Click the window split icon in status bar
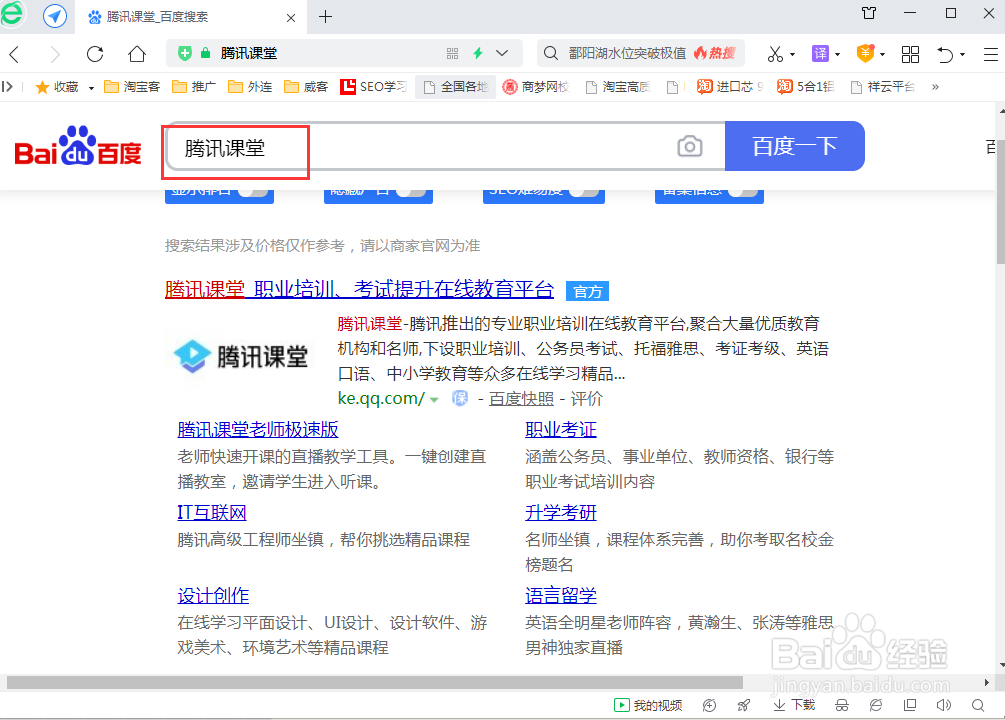1005x720 pixels. (x=909, y=705)
